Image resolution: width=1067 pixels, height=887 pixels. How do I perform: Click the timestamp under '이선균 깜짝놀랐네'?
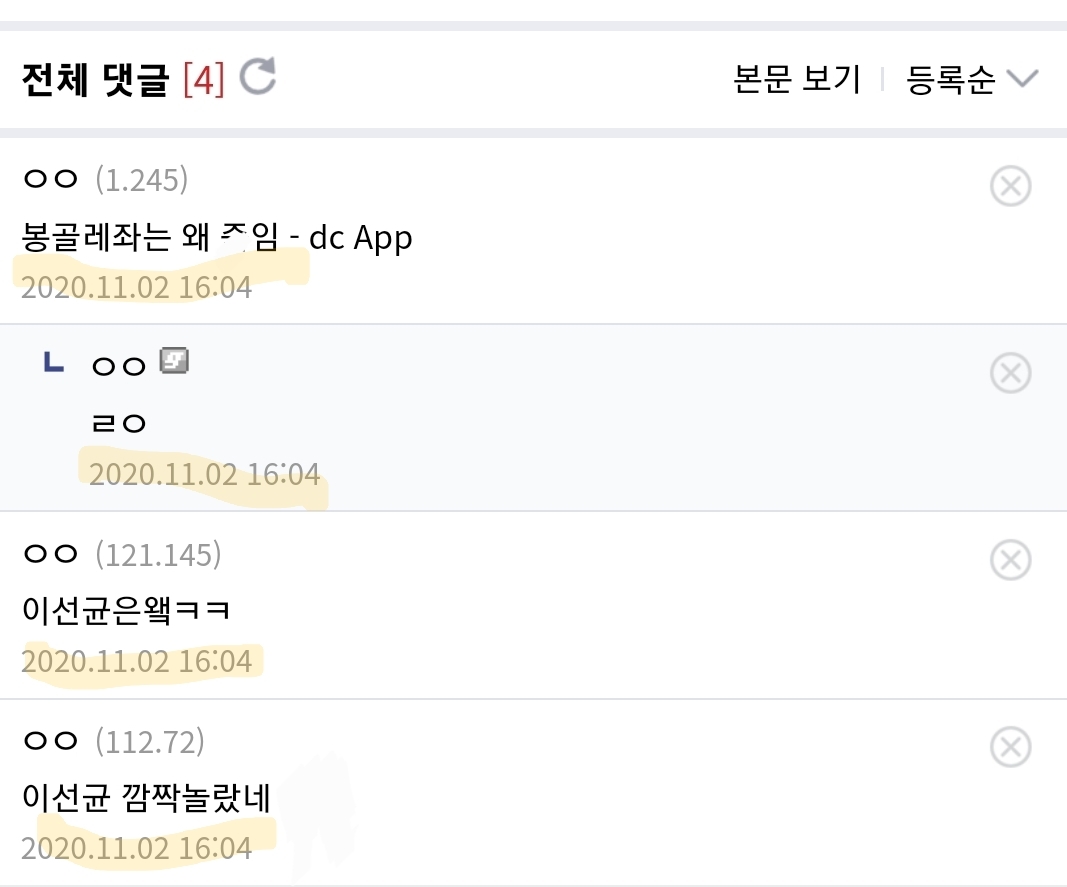coord(136,849)
